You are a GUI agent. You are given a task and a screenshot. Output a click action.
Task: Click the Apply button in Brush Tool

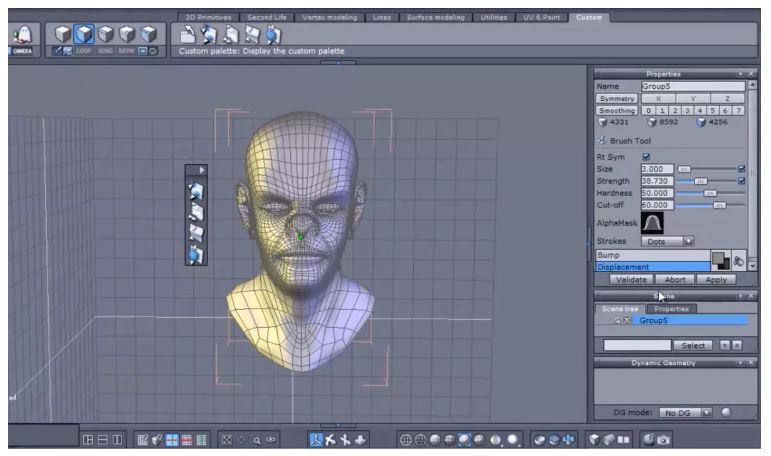(715, 280)
